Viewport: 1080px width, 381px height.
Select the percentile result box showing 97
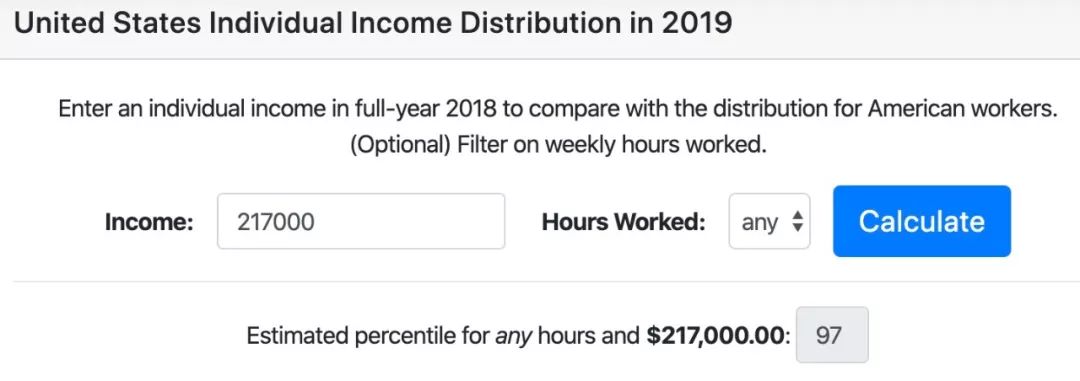832,336
